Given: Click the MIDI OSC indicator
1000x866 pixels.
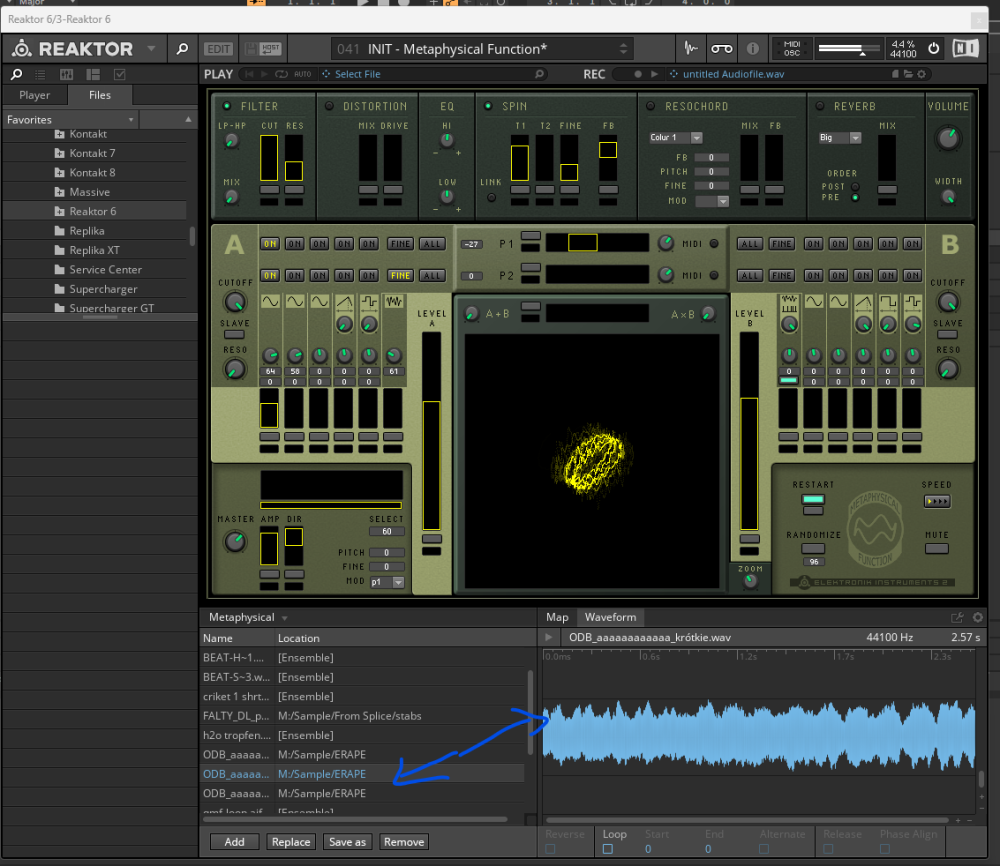Looking at the screenshot, I should (x=791, y=48).
